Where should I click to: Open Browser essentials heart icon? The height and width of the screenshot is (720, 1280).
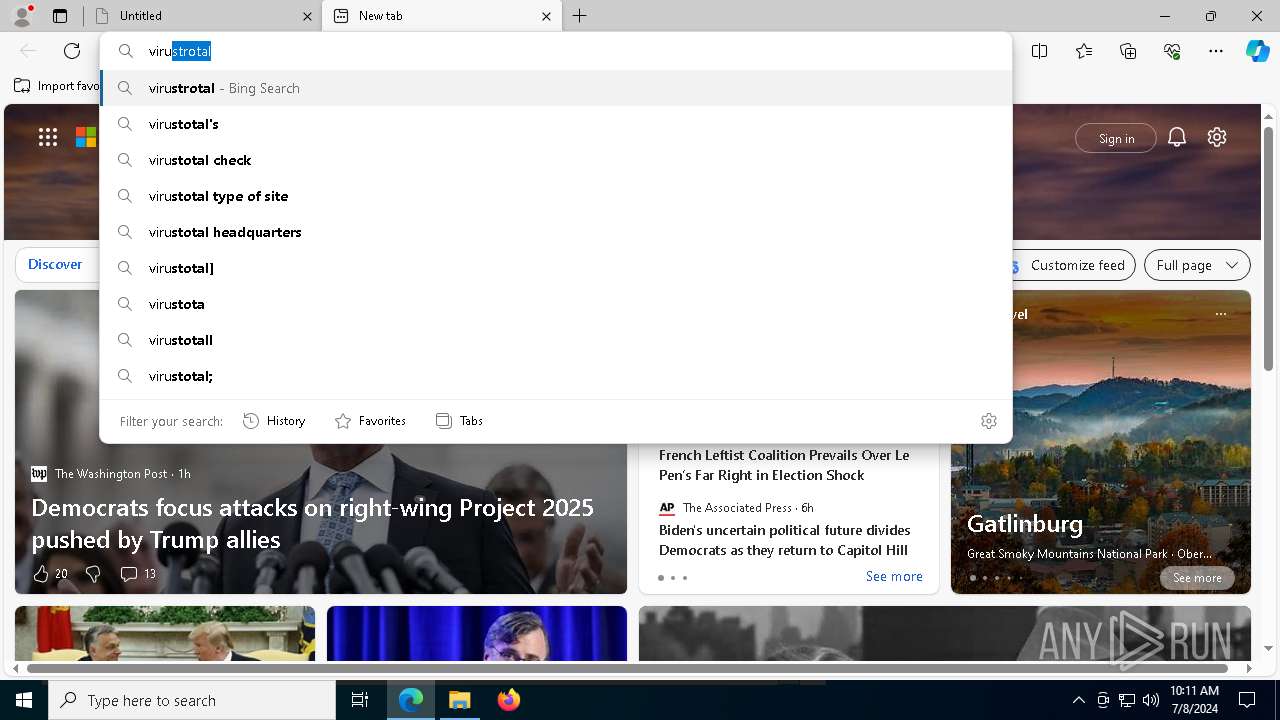(x=1172, y=51)
